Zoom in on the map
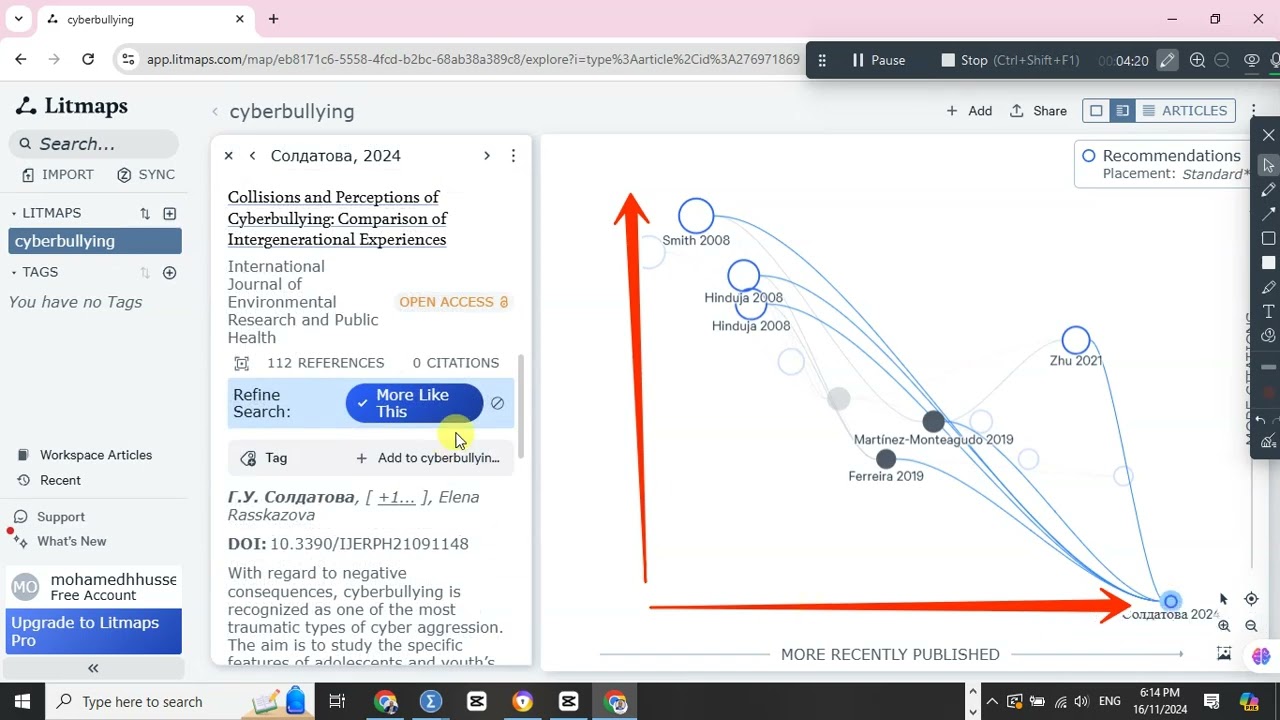 [1224, 626]
